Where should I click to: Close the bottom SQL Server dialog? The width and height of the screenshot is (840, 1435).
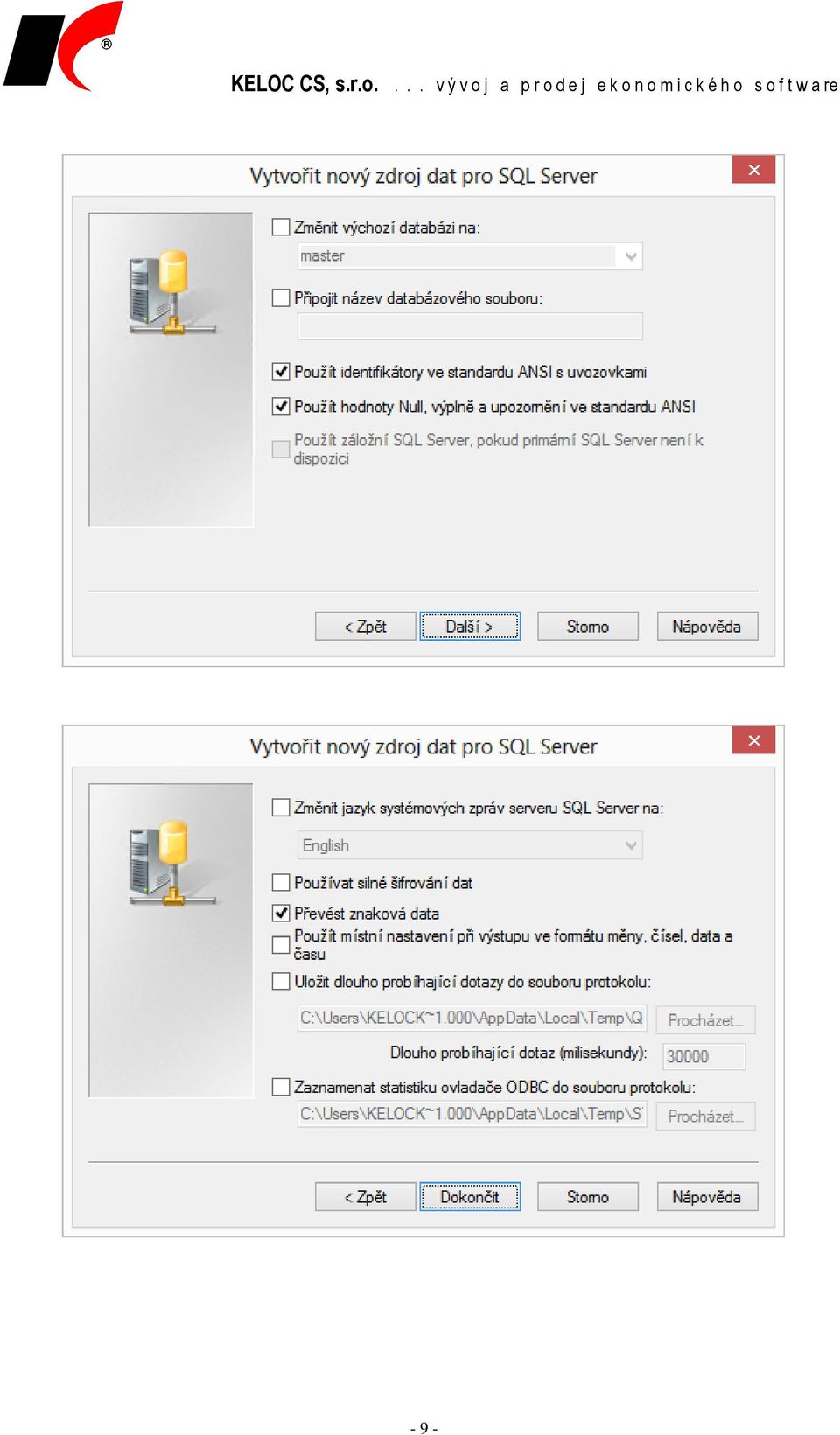[x=753, y=740]
